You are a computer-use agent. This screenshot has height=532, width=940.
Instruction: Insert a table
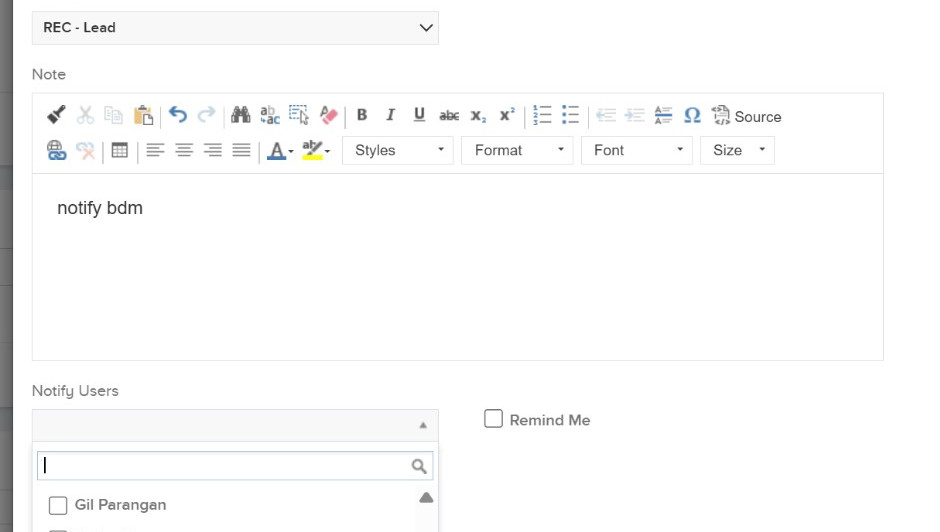pyautogui.click(x=120, y=150)
